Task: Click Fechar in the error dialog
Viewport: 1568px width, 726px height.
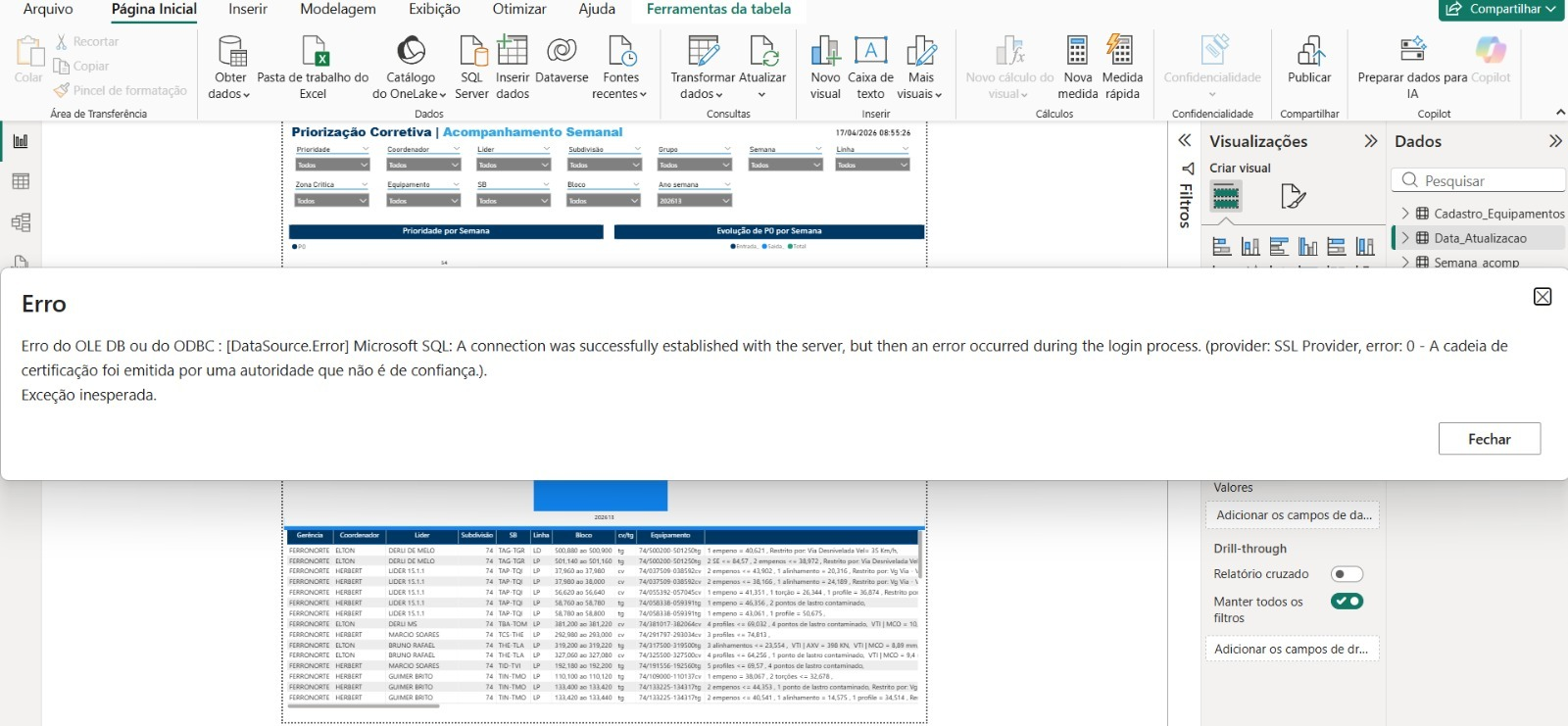Action: (x=1490, y=439)
